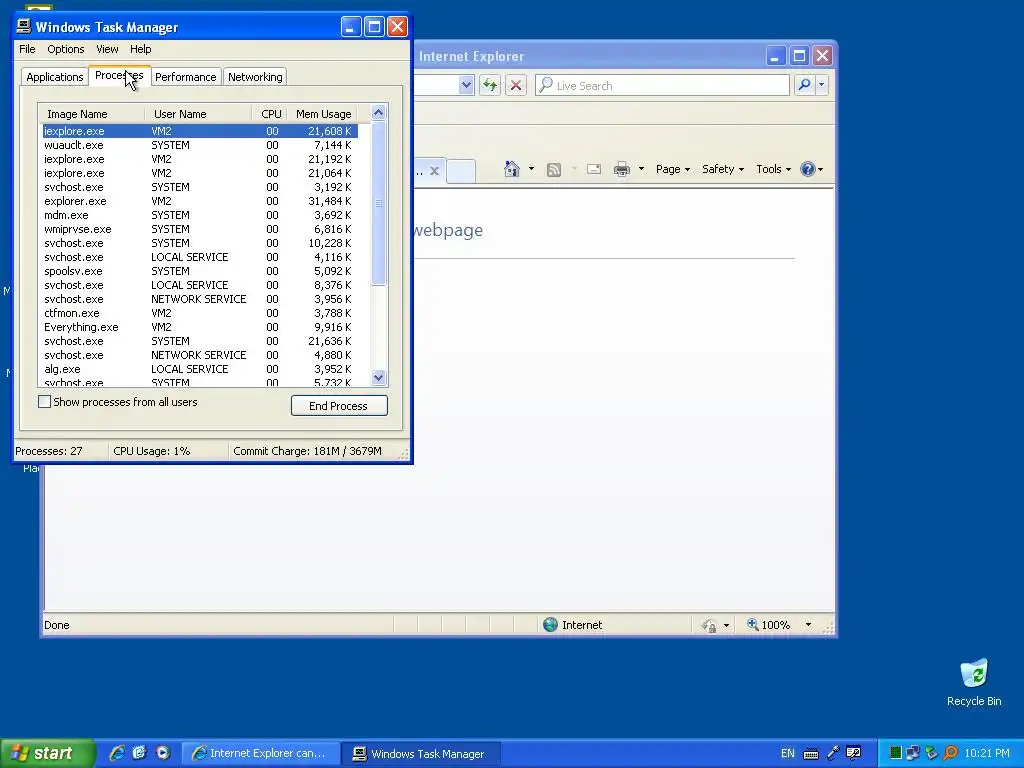Click the magnifier Search button beside Live Search
Image resolution: width=1024 pixels, height=768 pixels.
(x=805, y=85)
